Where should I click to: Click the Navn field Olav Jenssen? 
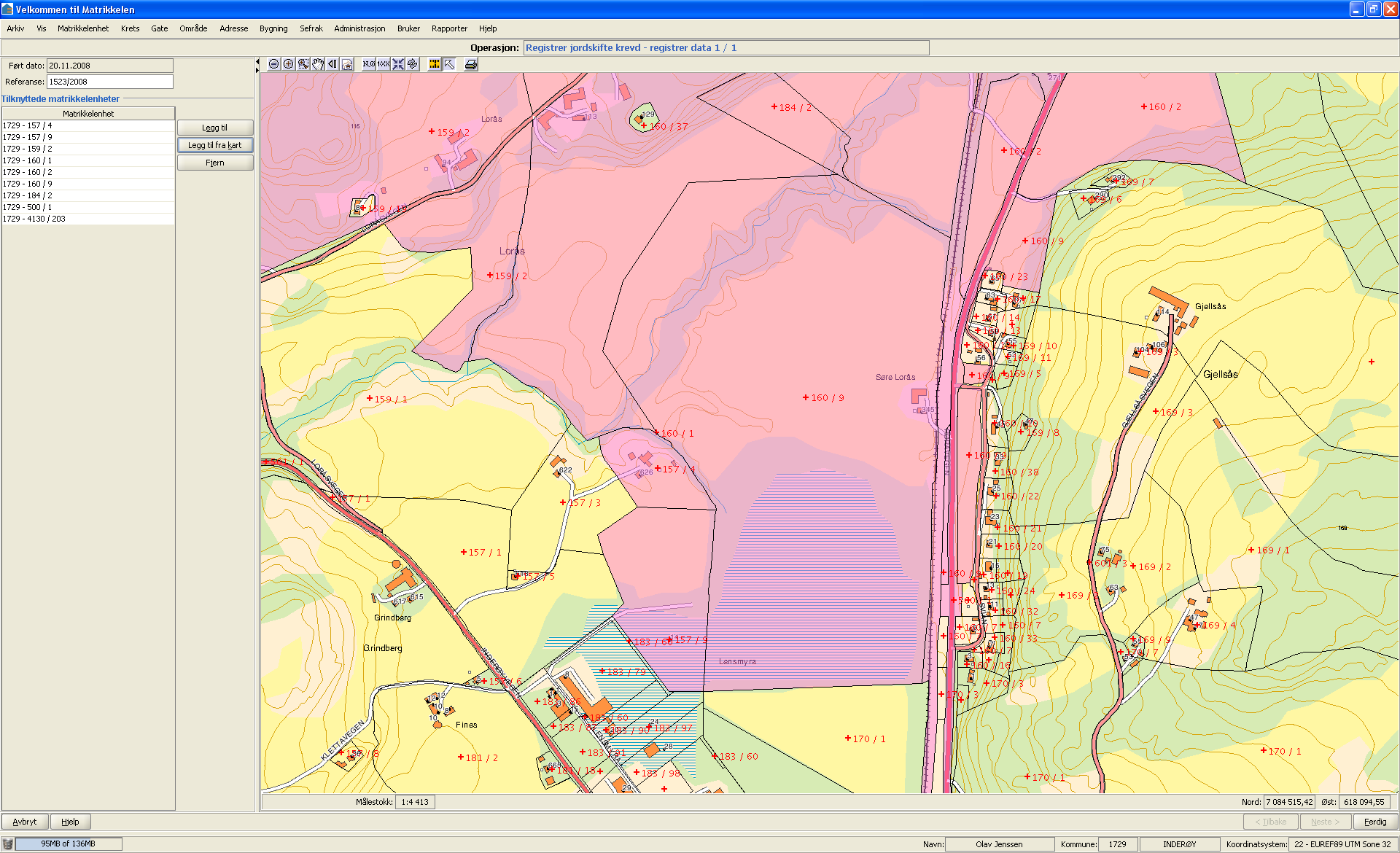1000,844
